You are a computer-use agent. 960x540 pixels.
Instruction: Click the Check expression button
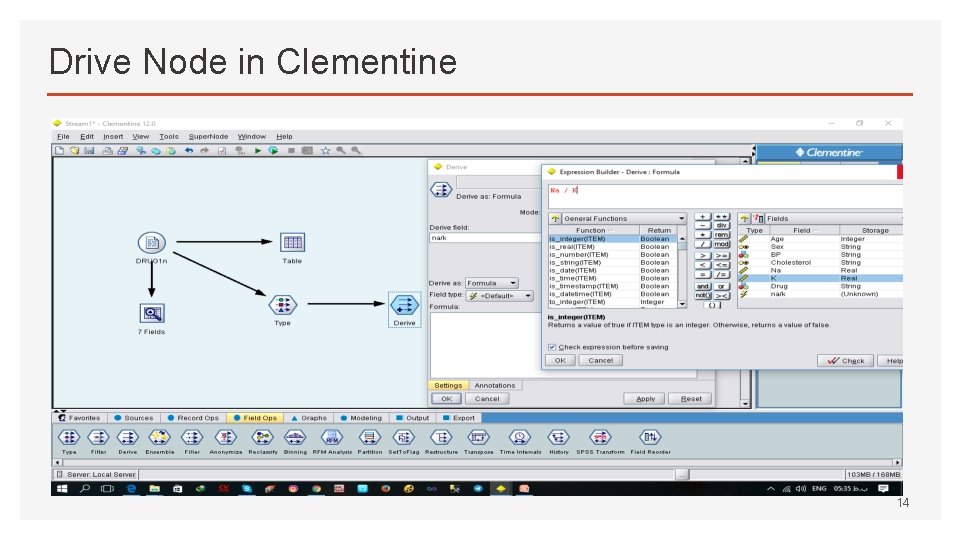pyautogui.click(x=846, y=361)
